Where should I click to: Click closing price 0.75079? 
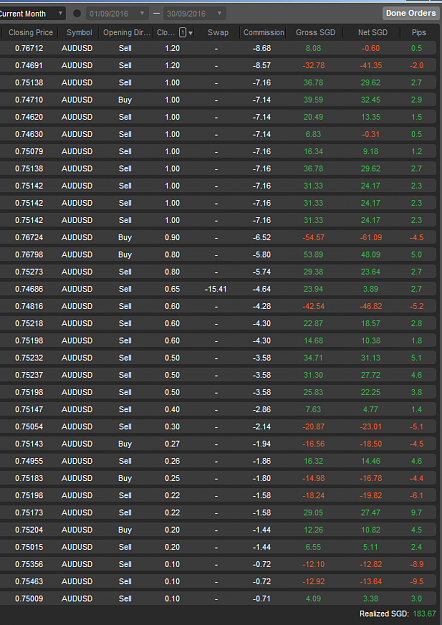29,151
